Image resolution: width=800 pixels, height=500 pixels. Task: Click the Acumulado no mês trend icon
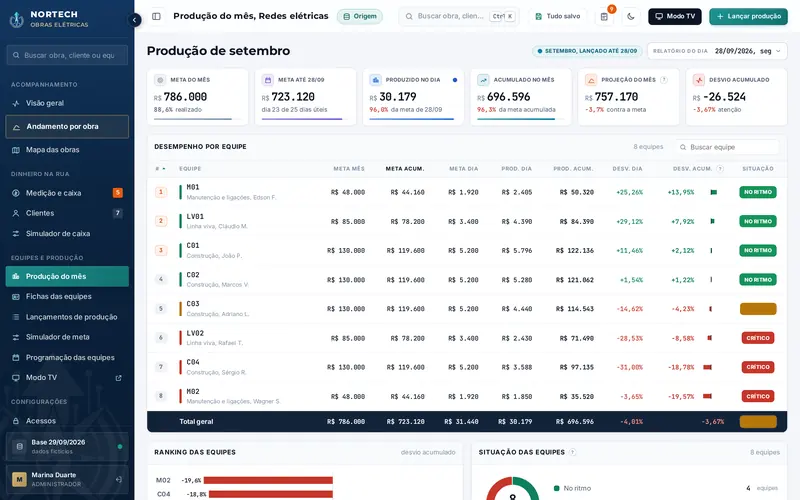pyautogui.click(x=483, y=80)
